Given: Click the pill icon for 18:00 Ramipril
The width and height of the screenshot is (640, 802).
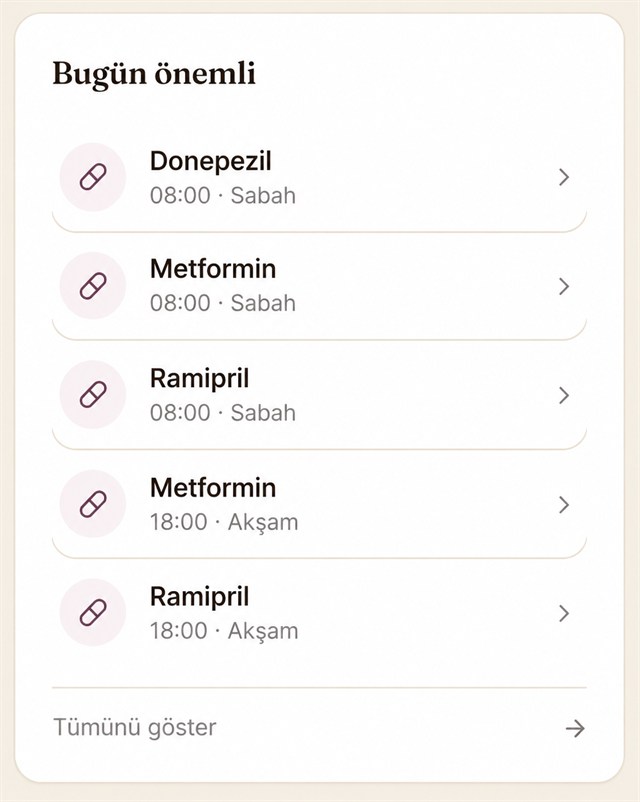Looking at the screenshot, I should click(93, 613).
